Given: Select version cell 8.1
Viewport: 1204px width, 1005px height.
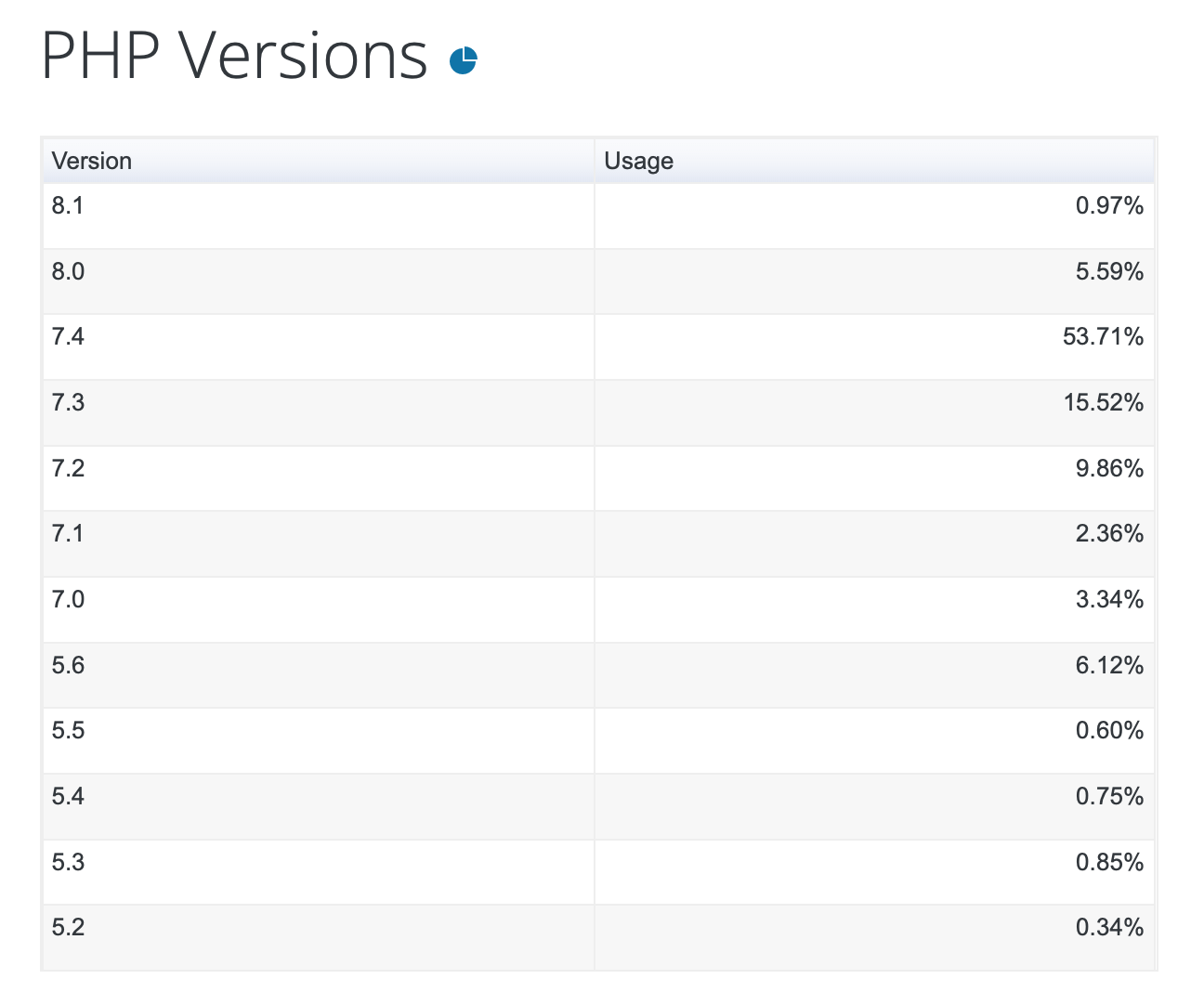Looking at the screenshot, I should click(319, 215).
